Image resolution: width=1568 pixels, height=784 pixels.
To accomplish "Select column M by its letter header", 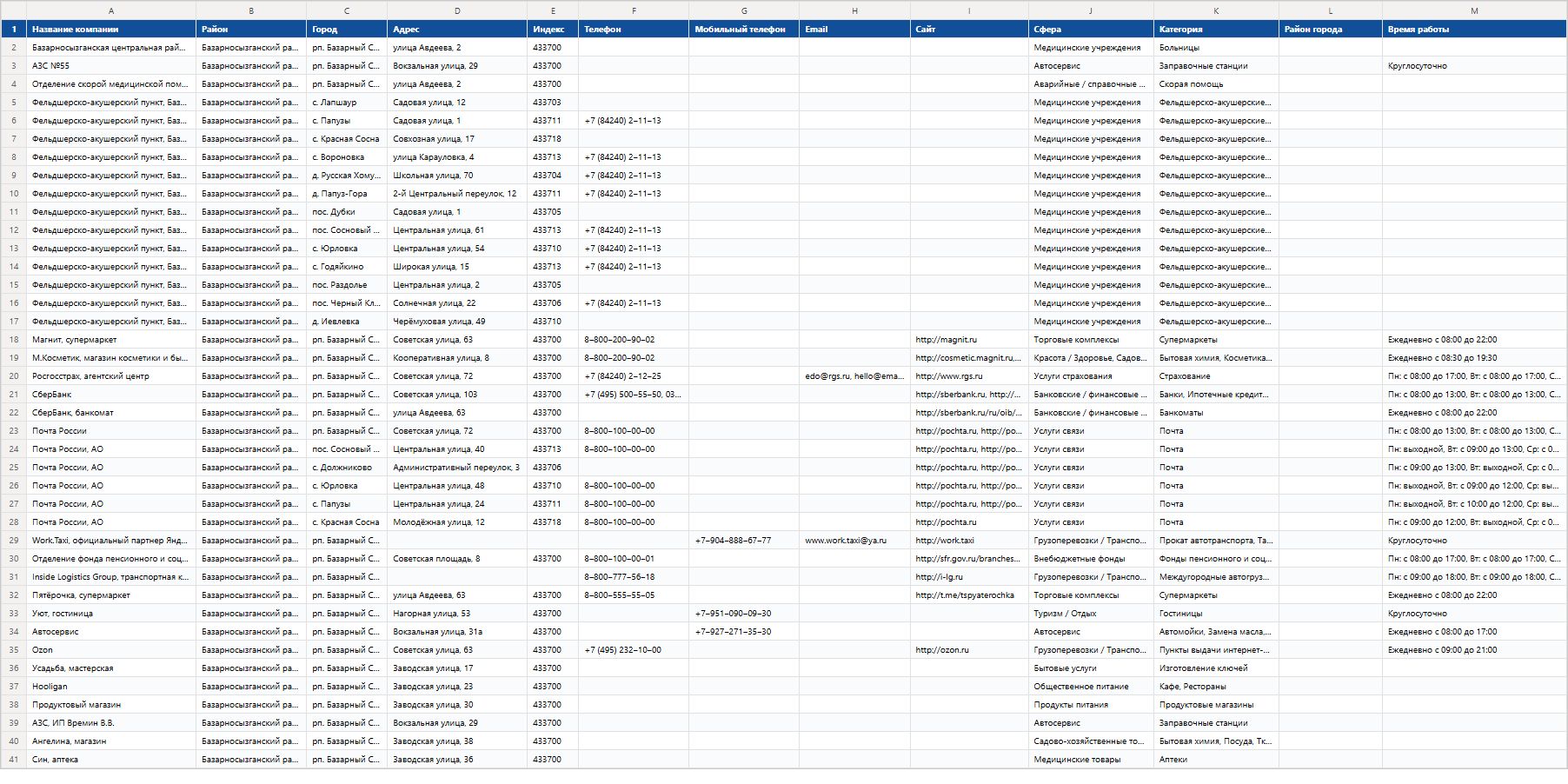I will tap(1474, 10).
